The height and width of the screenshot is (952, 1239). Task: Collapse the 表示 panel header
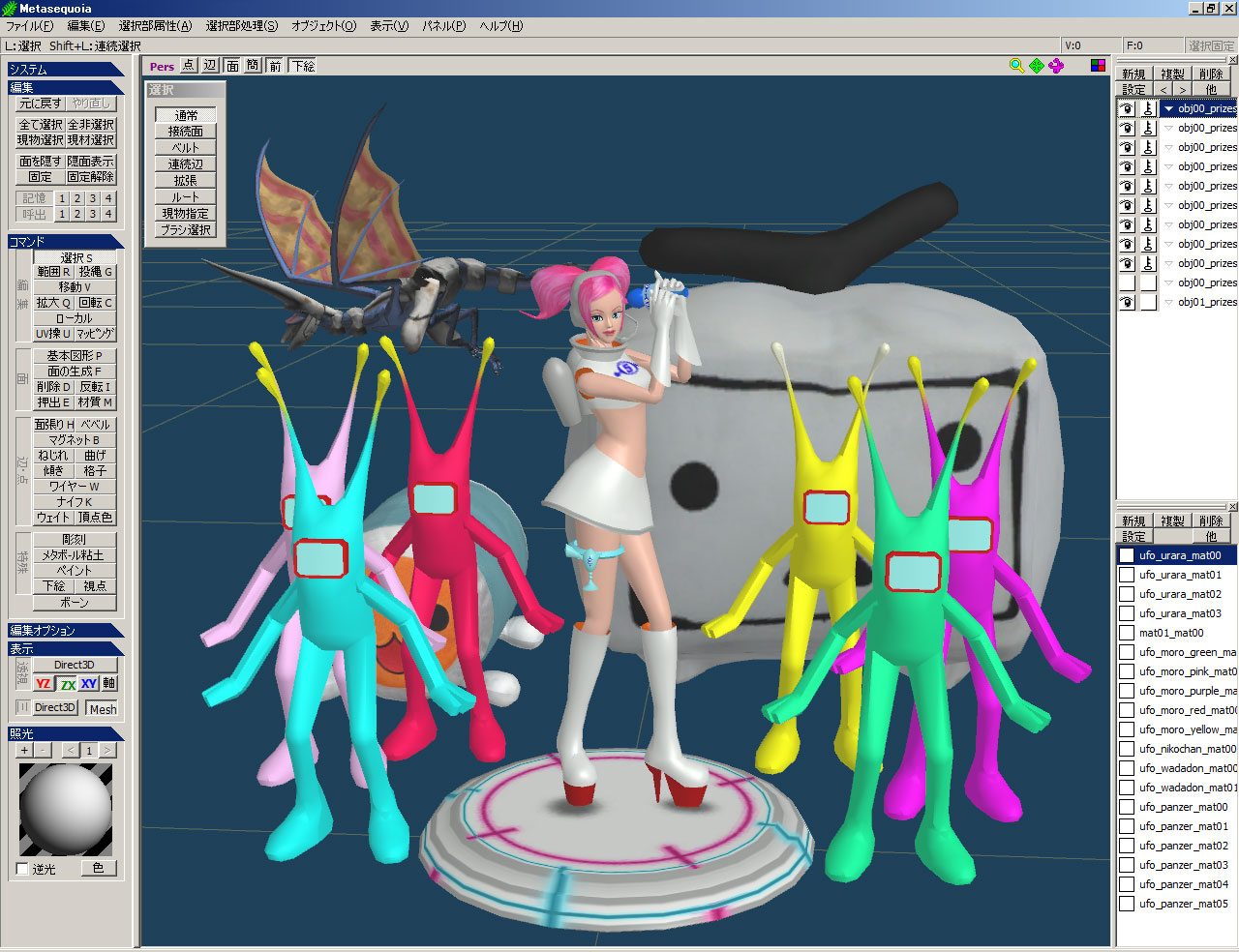(66, 648)
